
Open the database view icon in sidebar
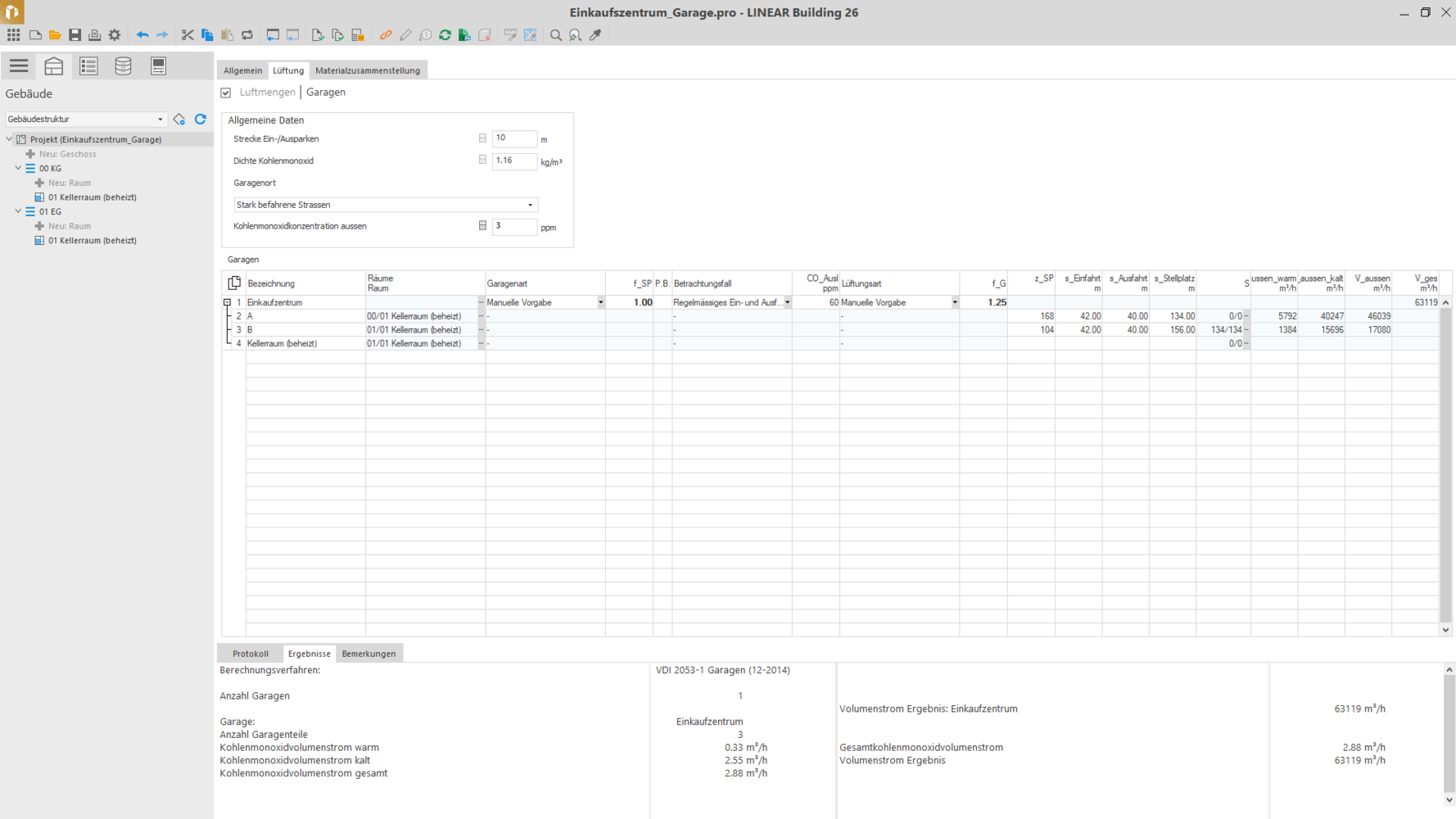click(x=123, y=66)
